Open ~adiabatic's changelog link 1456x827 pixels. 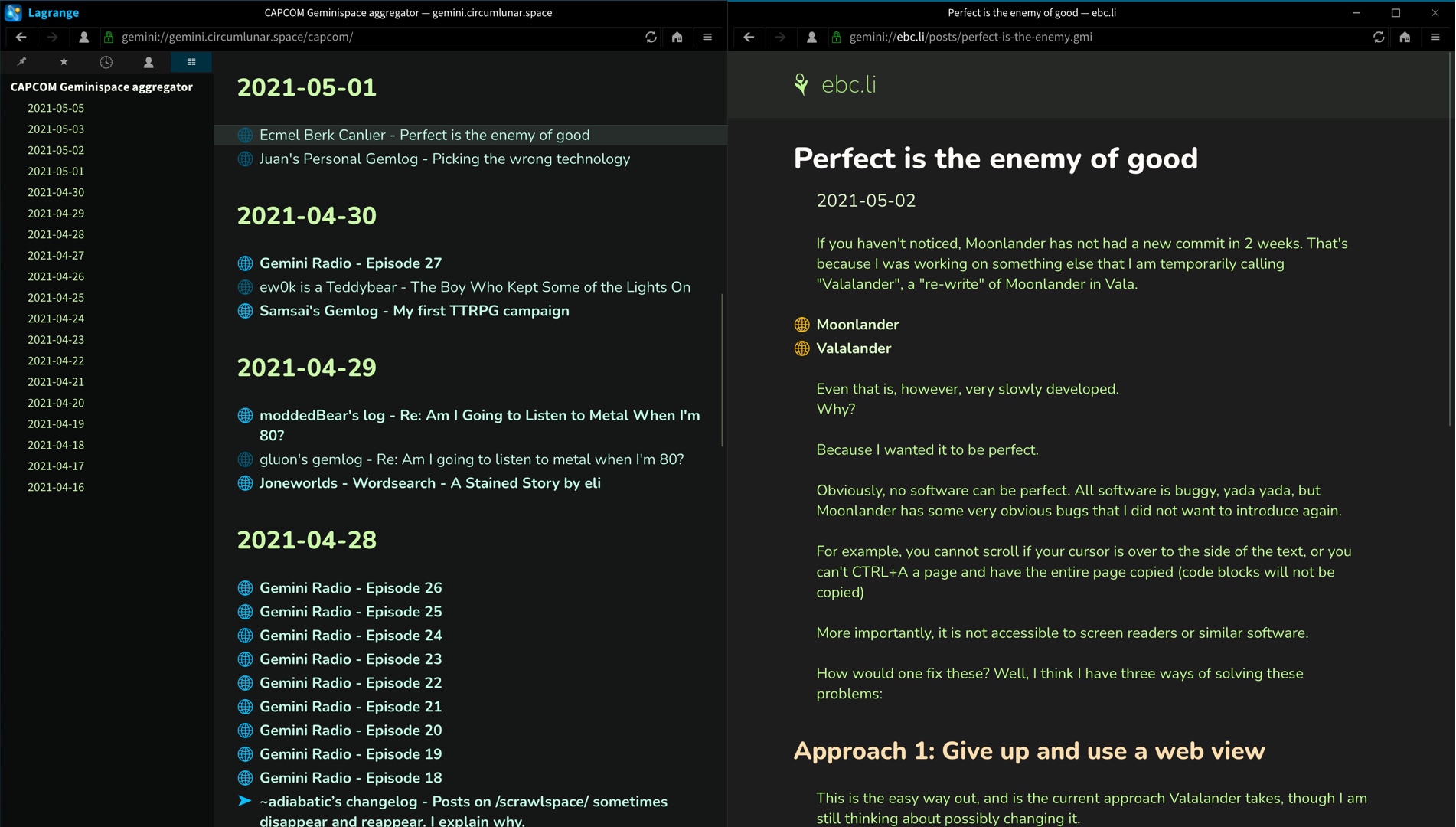click(x=463, y=810)
